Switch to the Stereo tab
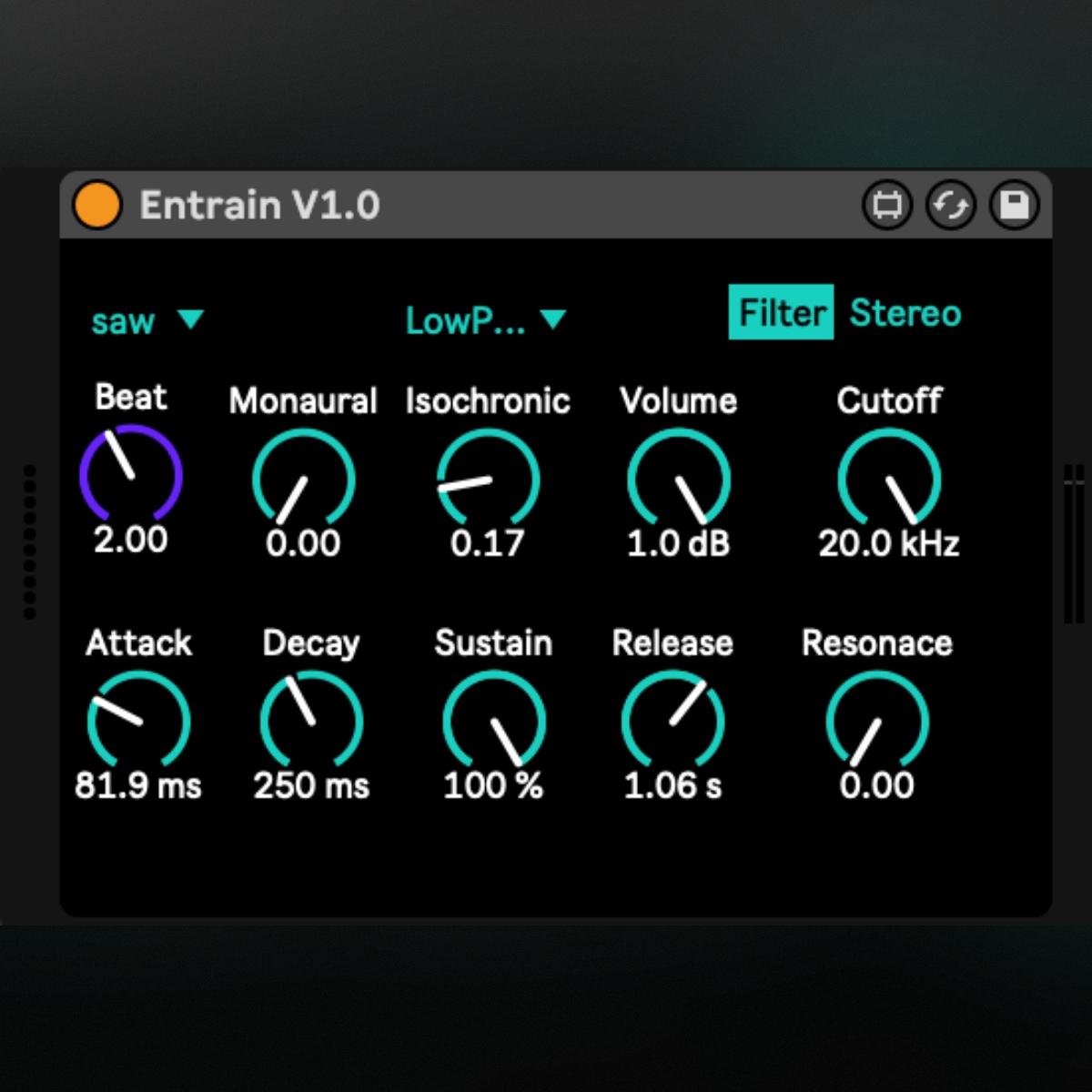This screenshot has height=1092, width=1092. pos(905,313)
